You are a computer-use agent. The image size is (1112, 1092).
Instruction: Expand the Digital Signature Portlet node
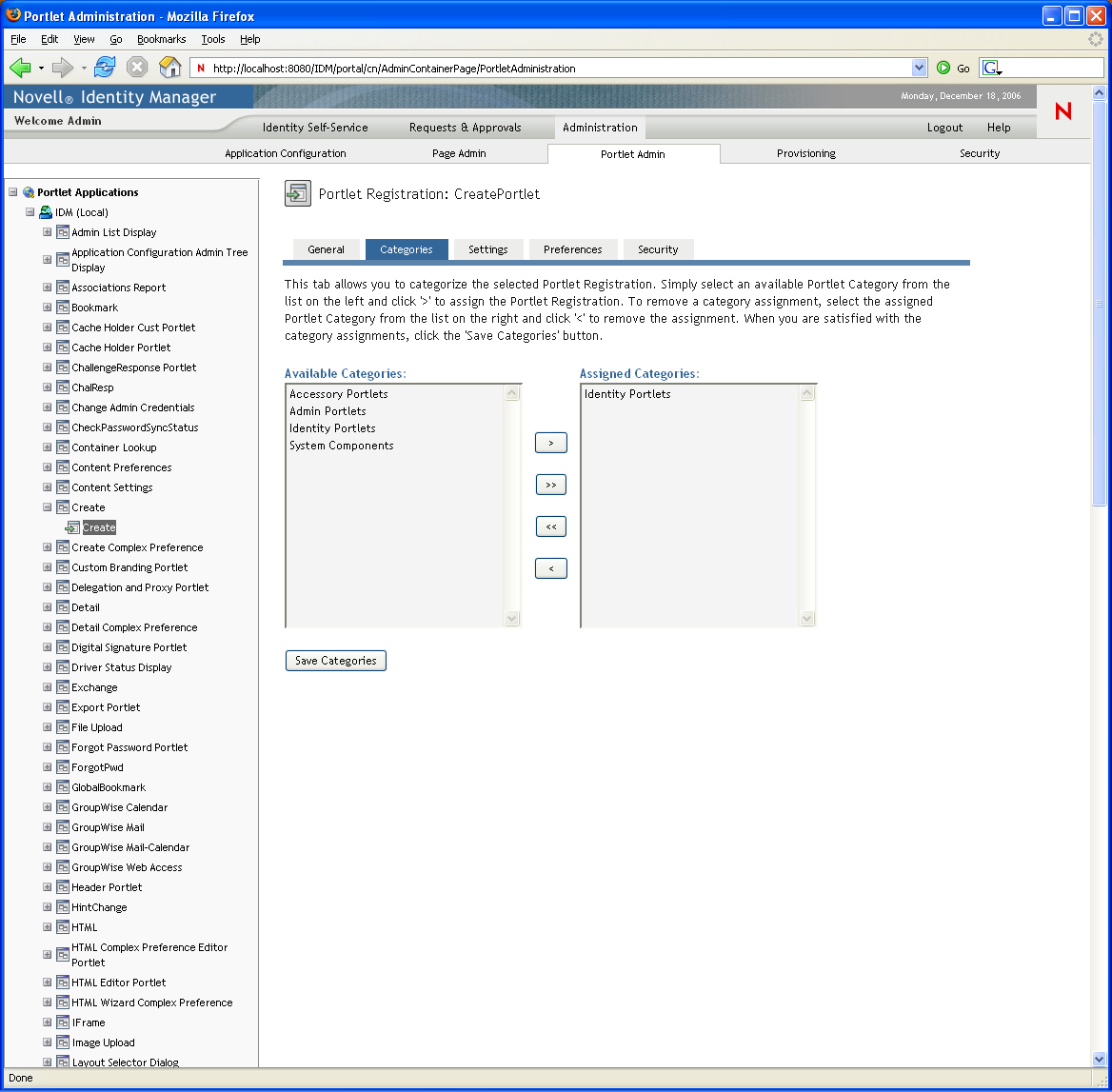click(x=47, y=646)
